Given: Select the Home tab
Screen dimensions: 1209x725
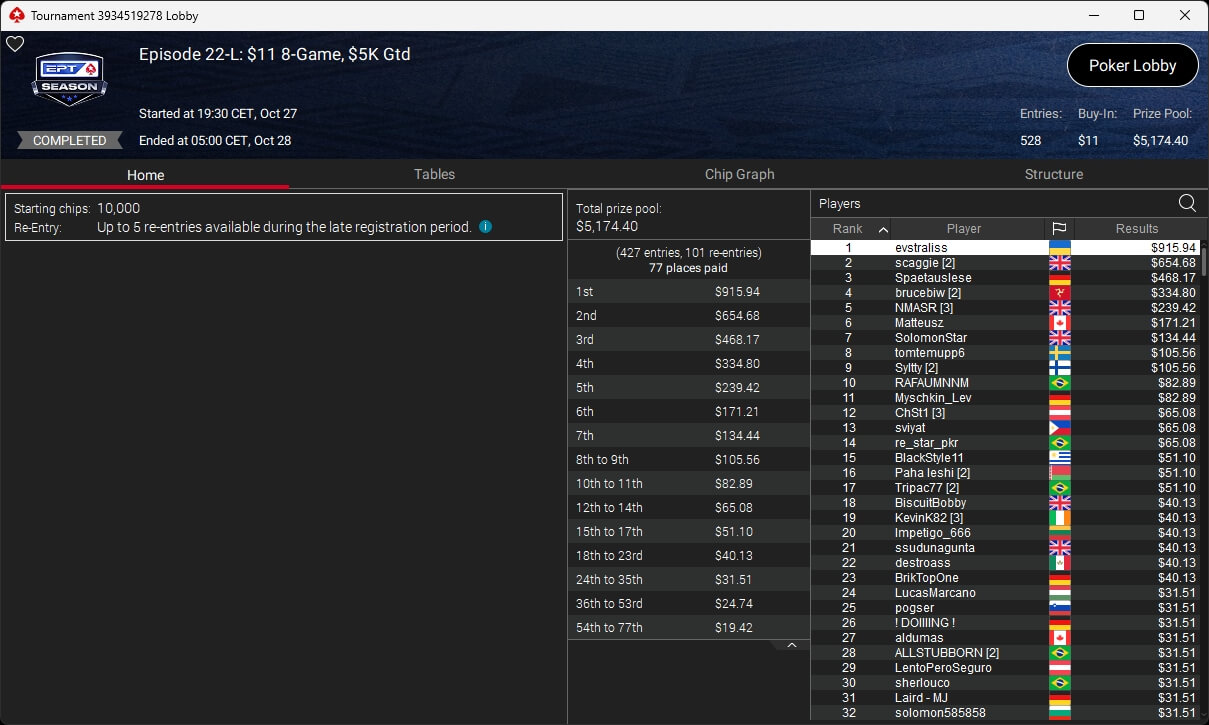Looking at the screenshot, I should click(x=145, y=175).
